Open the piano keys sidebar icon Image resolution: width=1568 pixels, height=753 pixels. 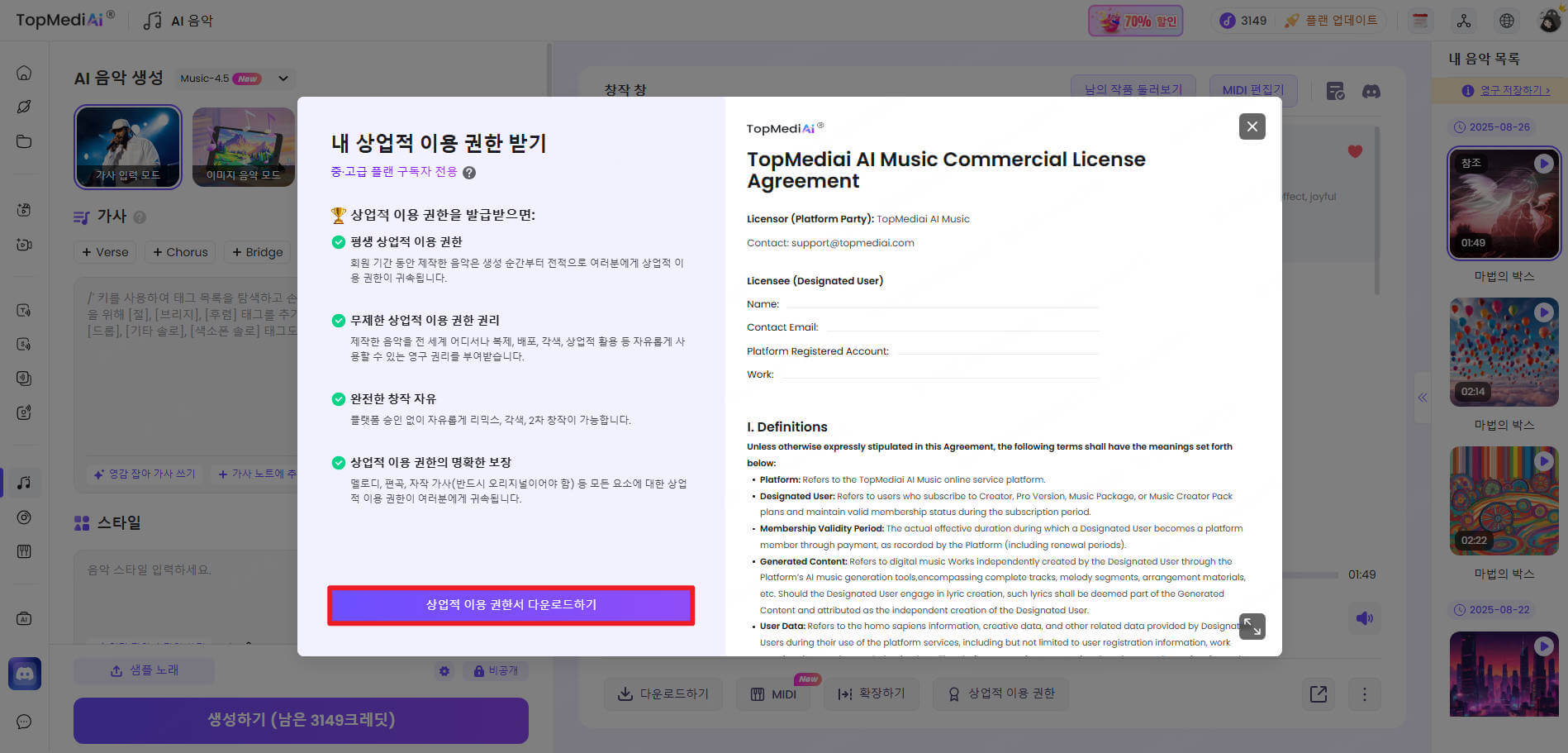tap(24, 551)
